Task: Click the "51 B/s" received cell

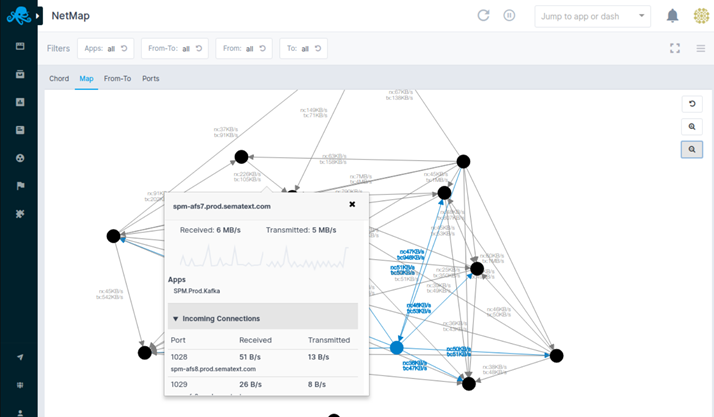Action: click(250, 357)
